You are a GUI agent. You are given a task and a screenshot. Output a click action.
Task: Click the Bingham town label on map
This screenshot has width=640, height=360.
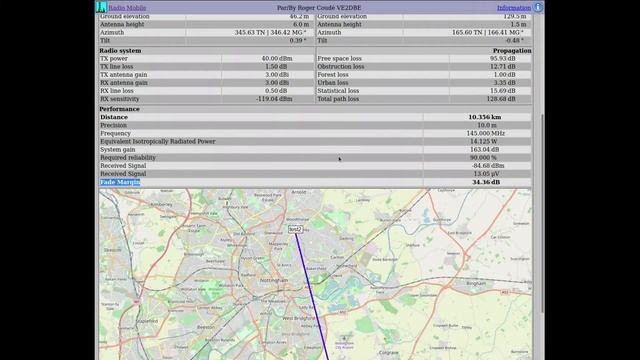coord(476,283)
